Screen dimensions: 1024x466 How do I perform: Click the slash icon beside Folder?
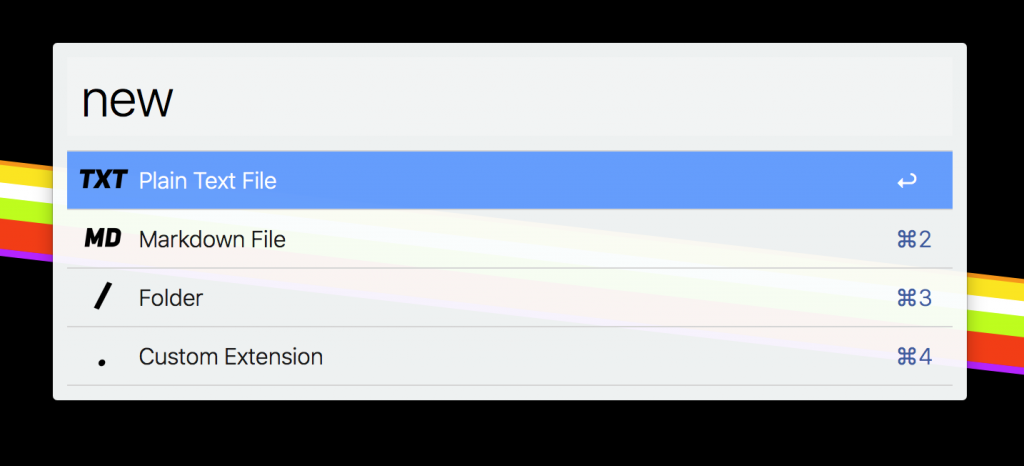tap(102, 297)
